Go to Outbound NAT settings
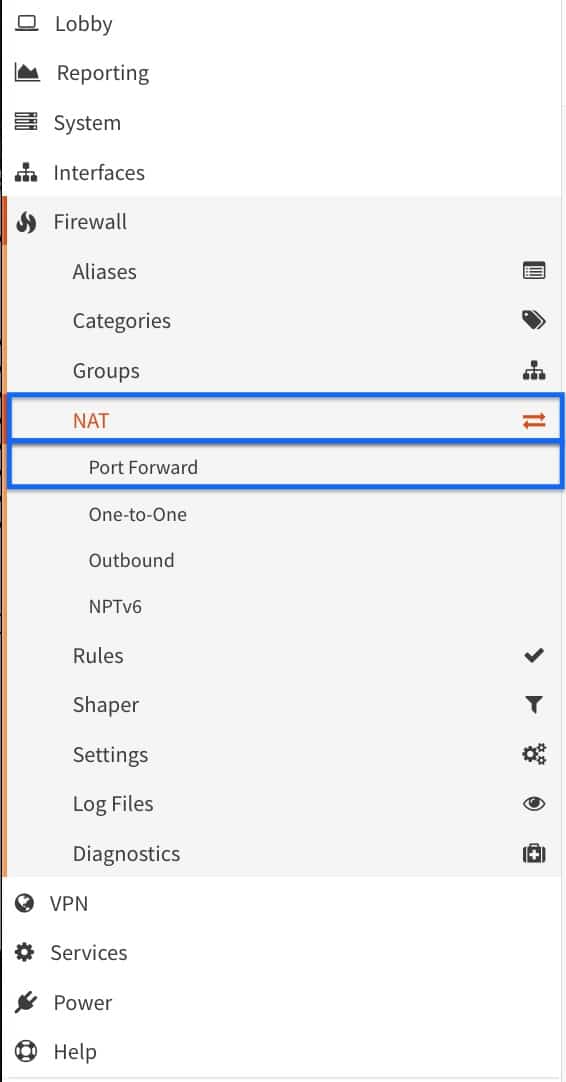566x1082 pixels. click(283, 560)
